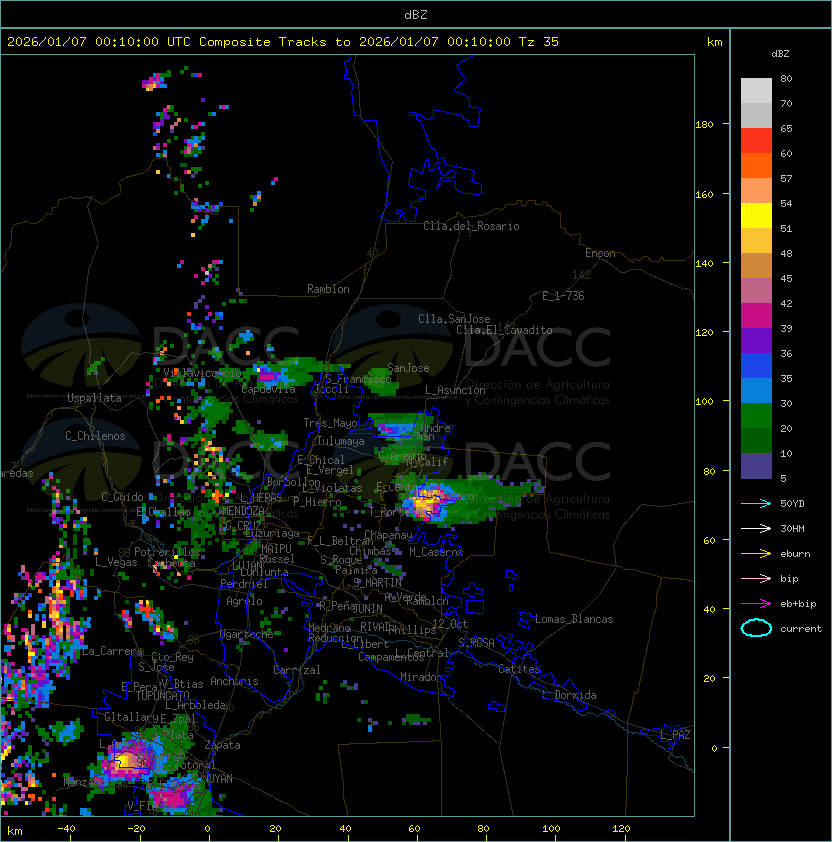This screenshot has width=832, height=842.
Task: Click the cyan 50YD arrow in legend
Action: (756, 503)
